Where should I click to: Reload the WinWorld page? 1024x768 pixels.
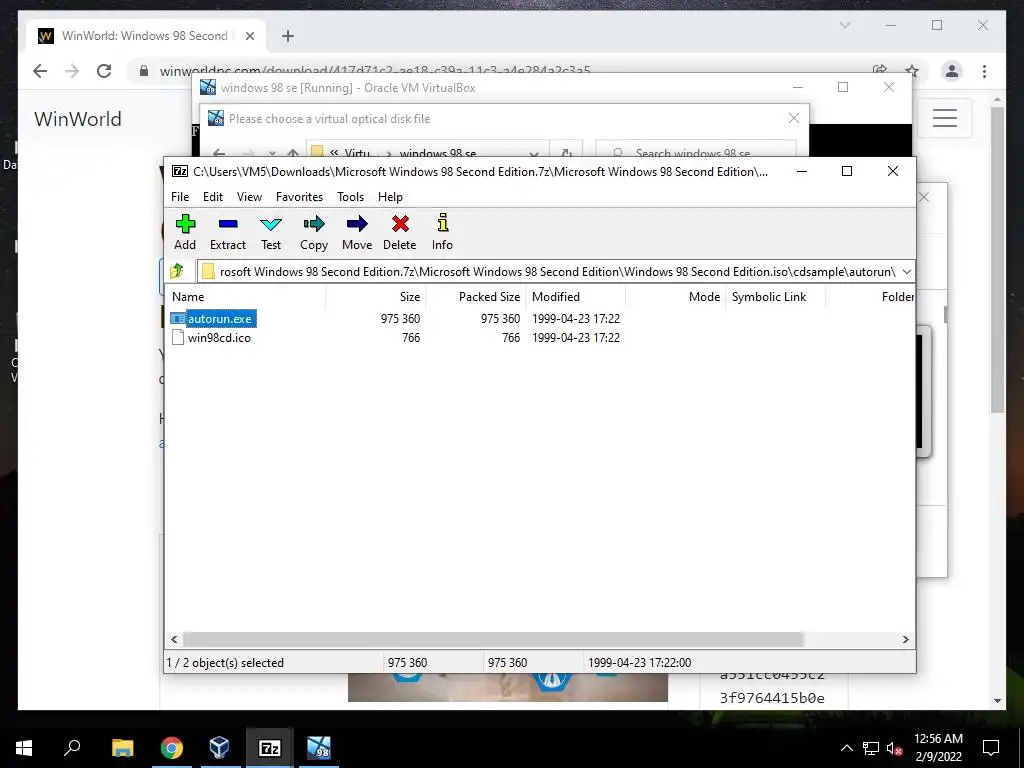[x=104, y=71]
